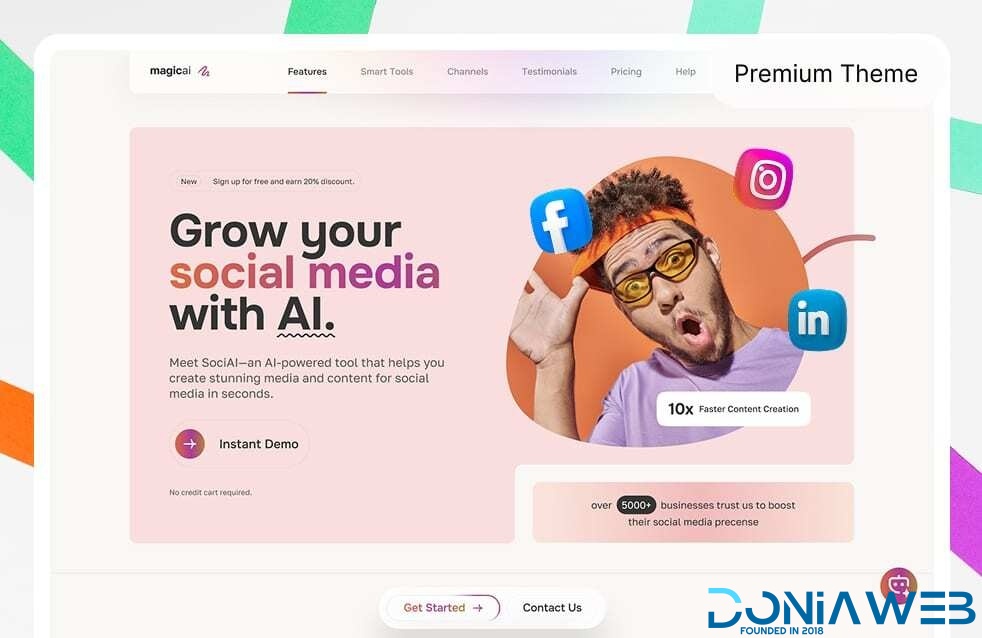Select the Features nav tab
Image resolution: width=982 pixels, height=638 pixels.
click(307, 72)
